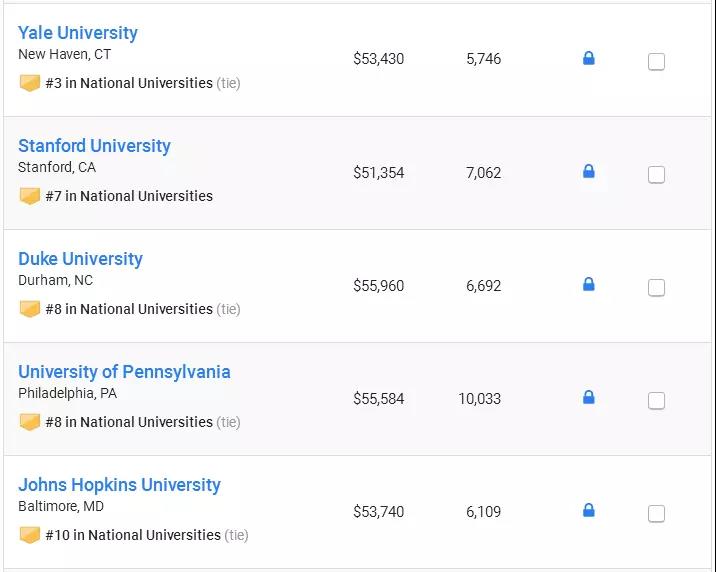Click the lock icon in Stanford University row

588,171
